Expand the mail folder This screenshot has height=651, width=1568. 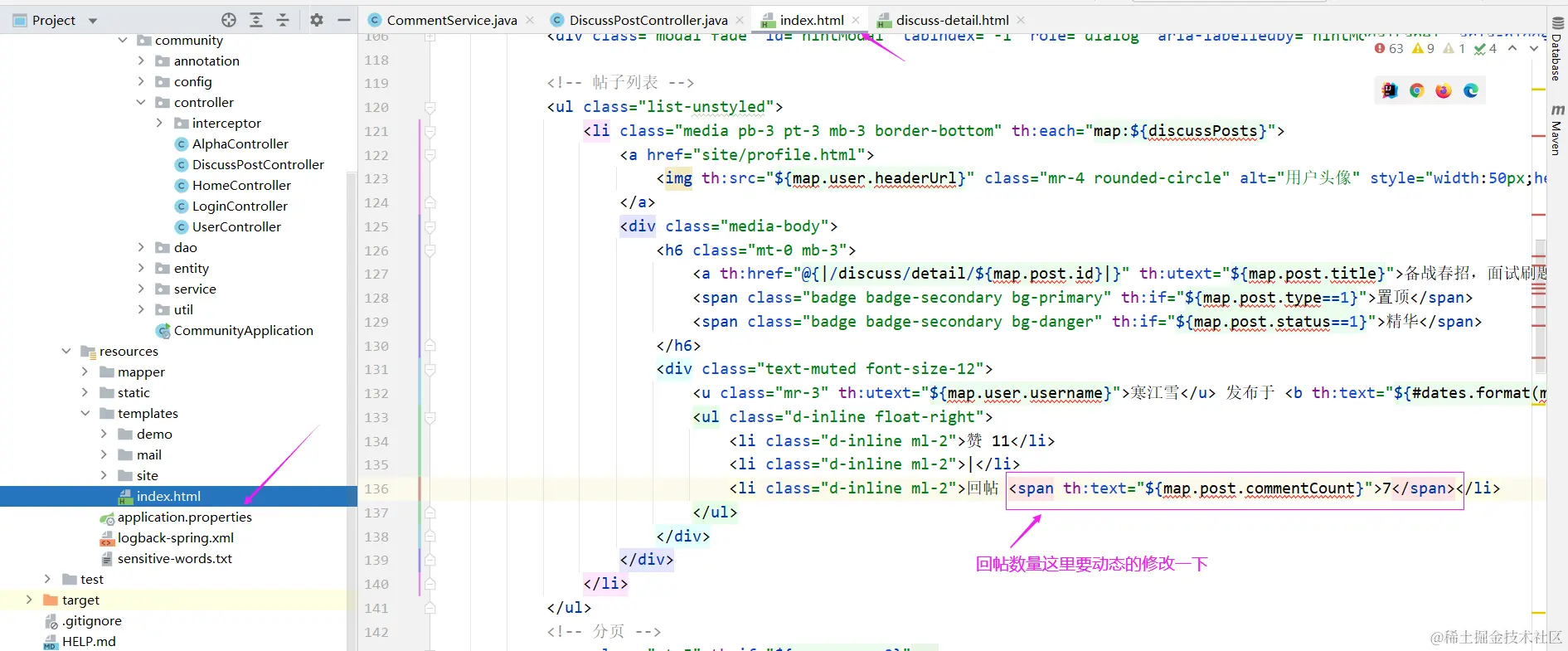coord(104,454)
